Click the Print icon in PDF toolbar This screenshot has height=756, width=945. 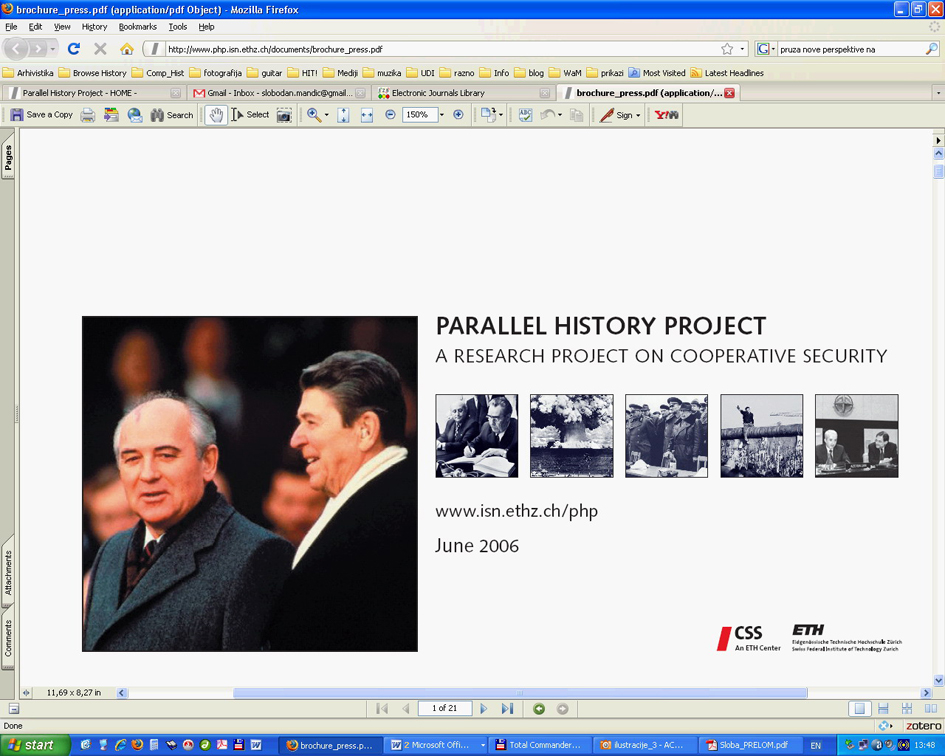pos(88,115)
